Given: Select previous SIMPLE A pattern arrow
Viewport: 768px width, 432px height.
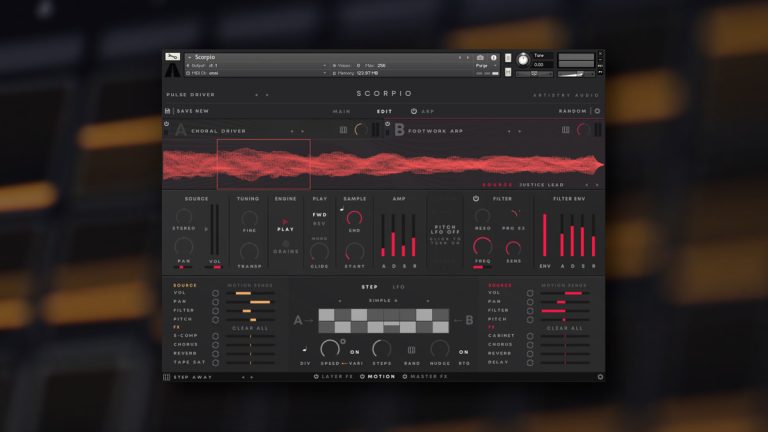Looking at the screenshot, I should coord(340,301).
